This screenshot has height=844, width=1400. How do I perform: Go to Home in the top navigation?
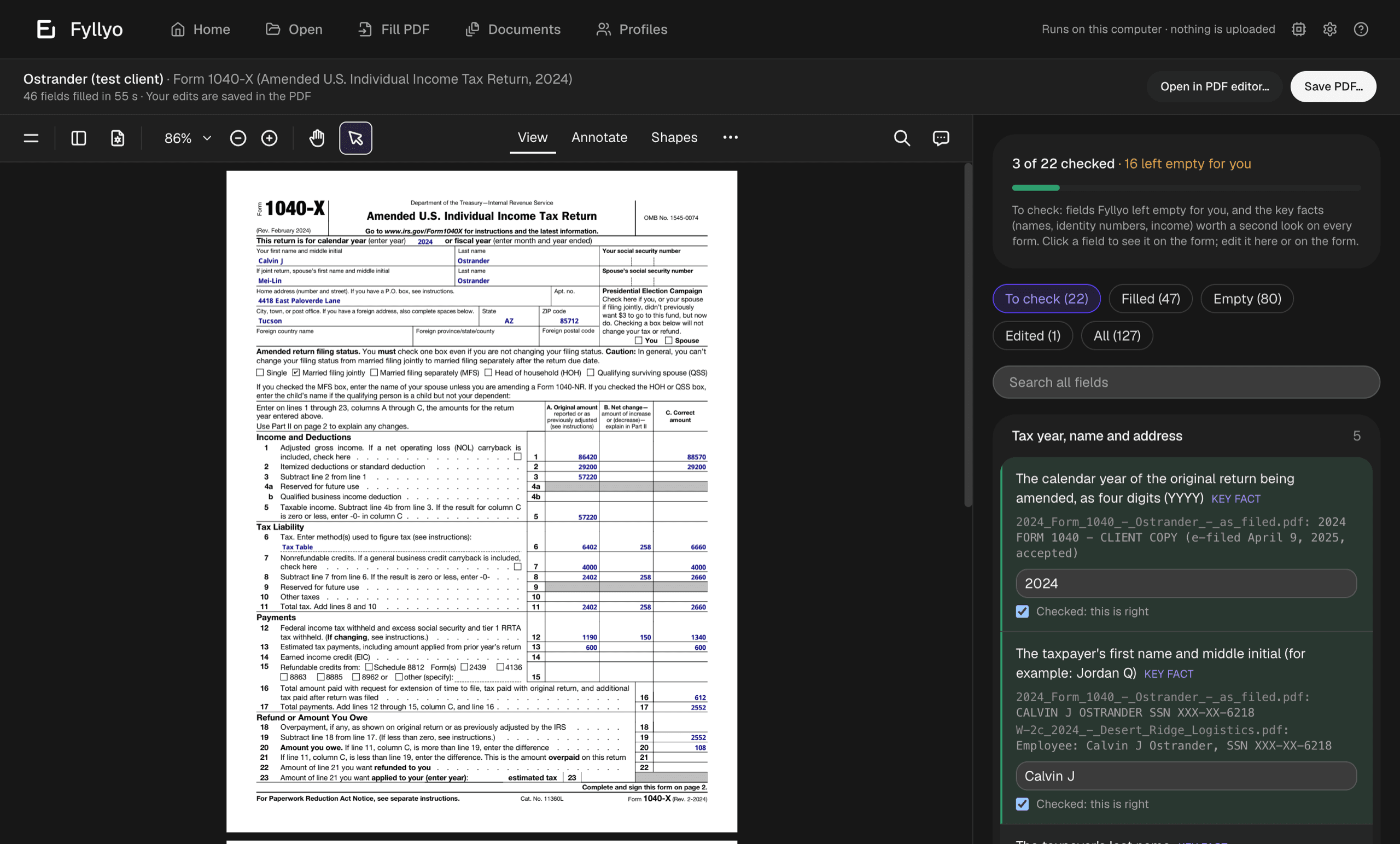coord(201,29)
